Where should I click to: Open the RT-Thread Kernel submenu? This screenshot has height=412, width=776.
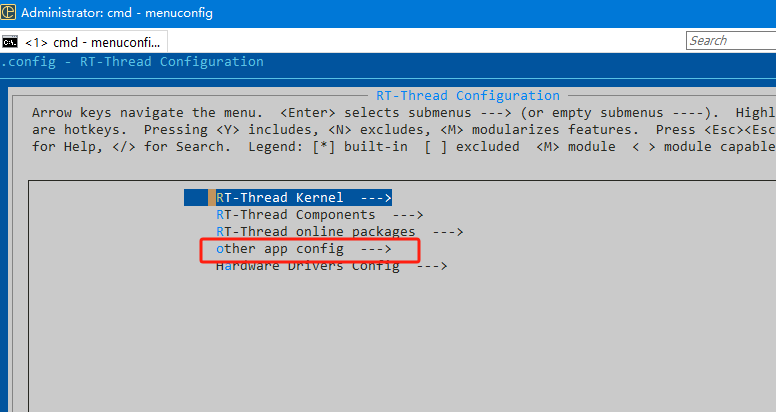pos(288,198)
